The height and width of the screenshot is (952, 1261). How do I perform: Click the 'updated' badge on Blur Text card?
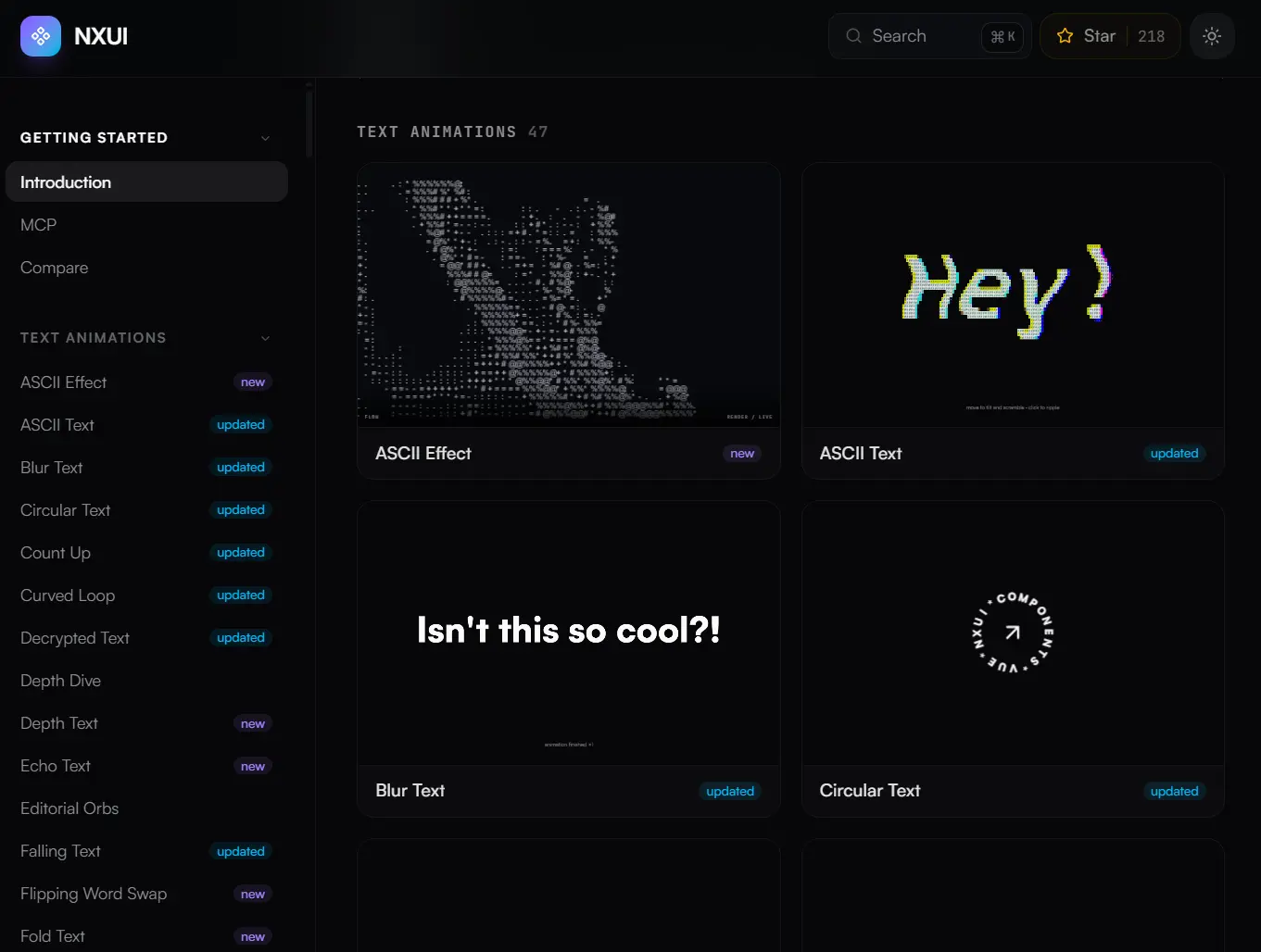(x=730, y=791)
